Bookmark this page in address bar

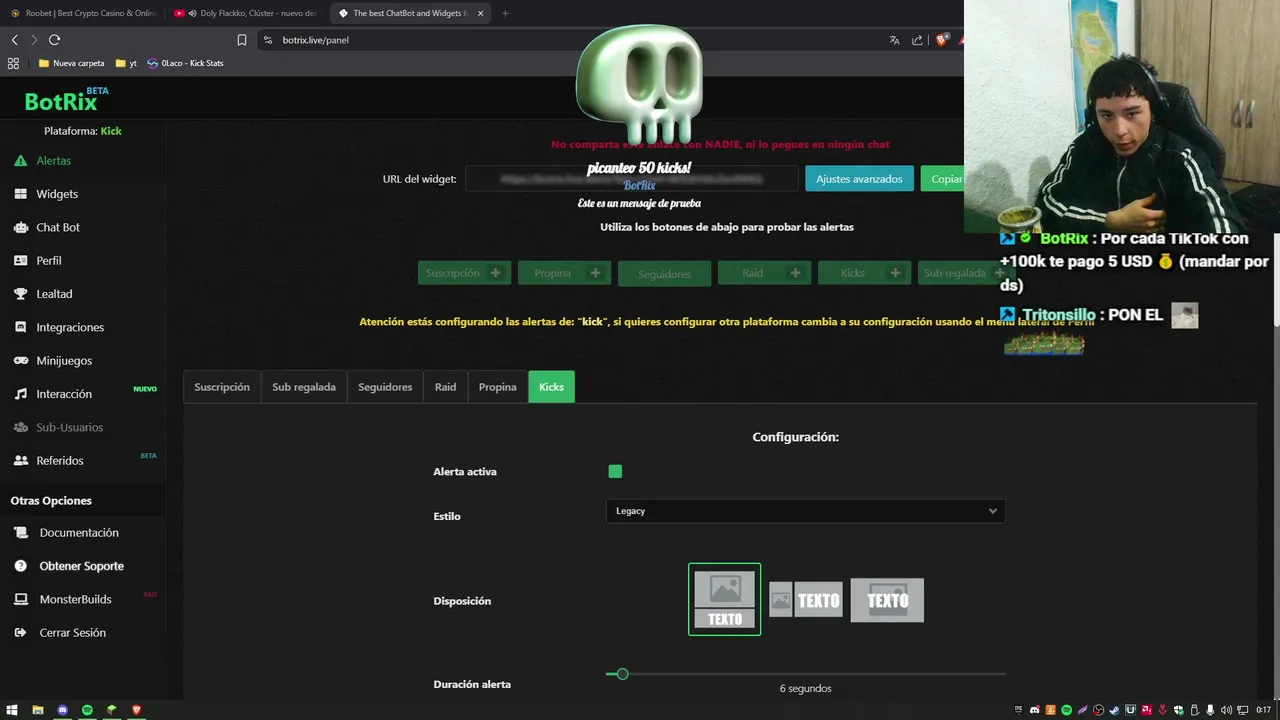click(241, 40)
